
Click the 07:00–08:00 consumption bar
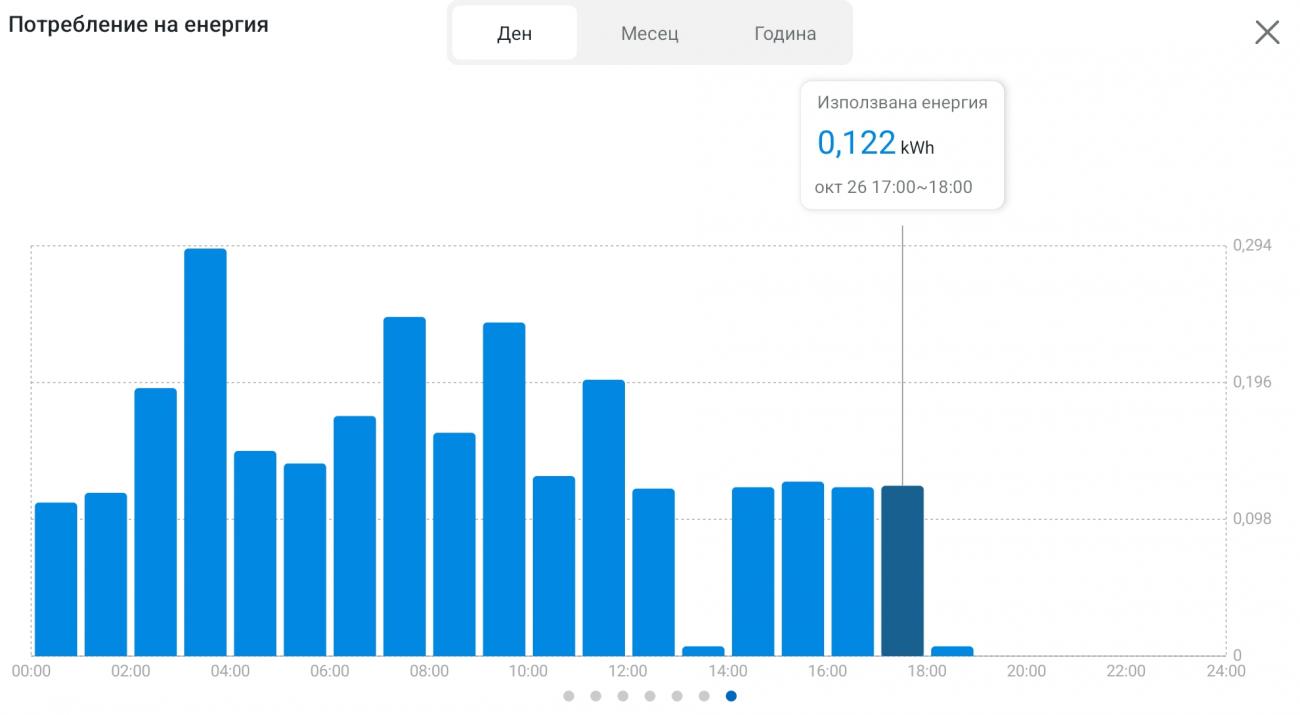(x=405, y=486)
